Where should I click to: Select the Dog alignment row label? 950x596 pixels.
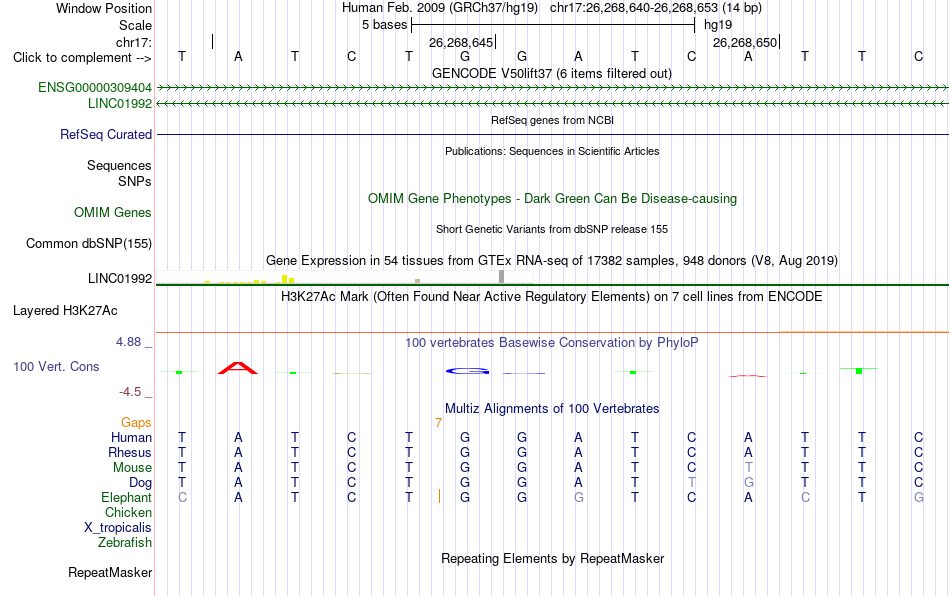[140, 483]
